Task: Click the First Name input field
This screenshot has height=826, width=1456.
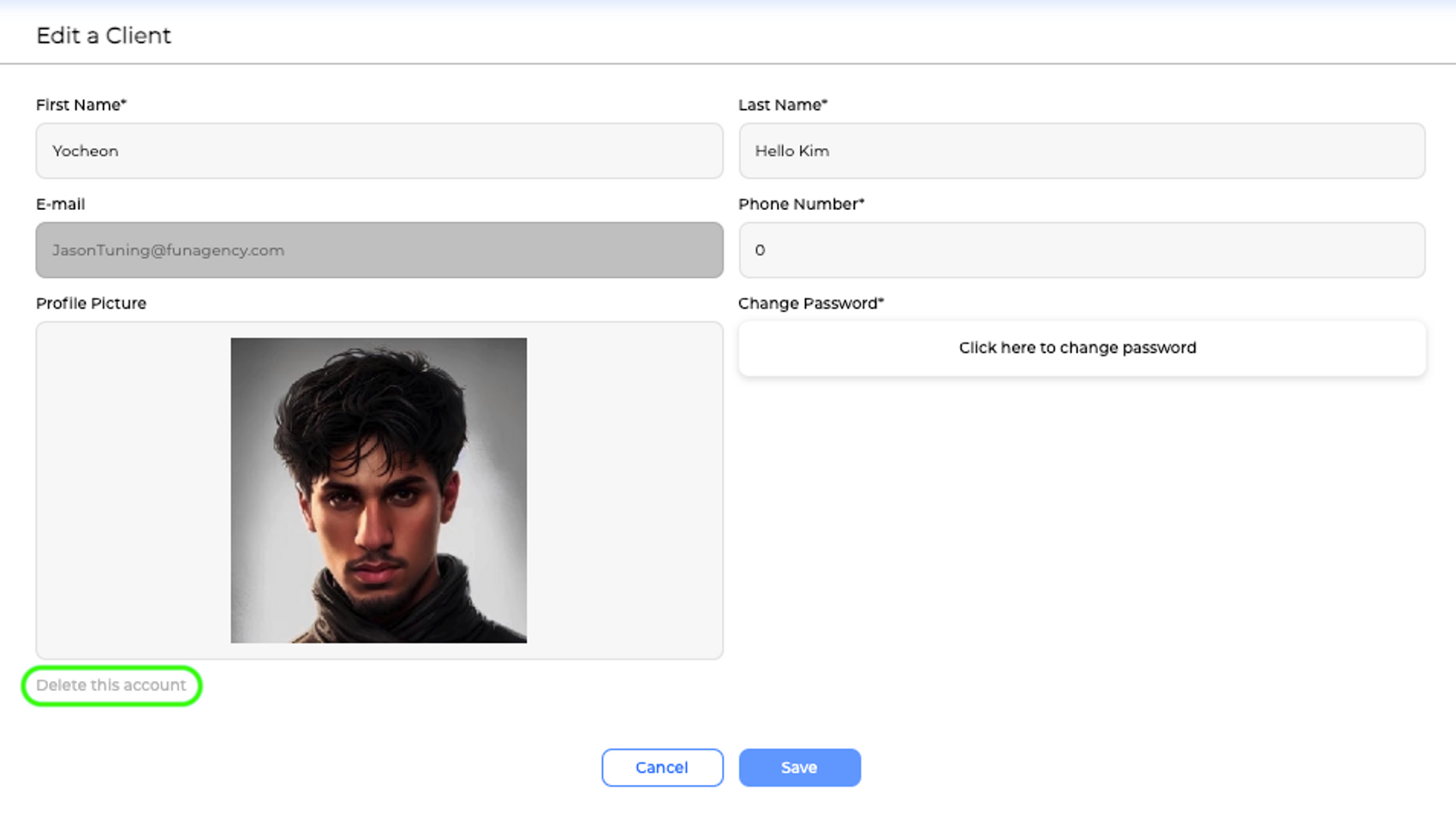Action: [379, 151]
